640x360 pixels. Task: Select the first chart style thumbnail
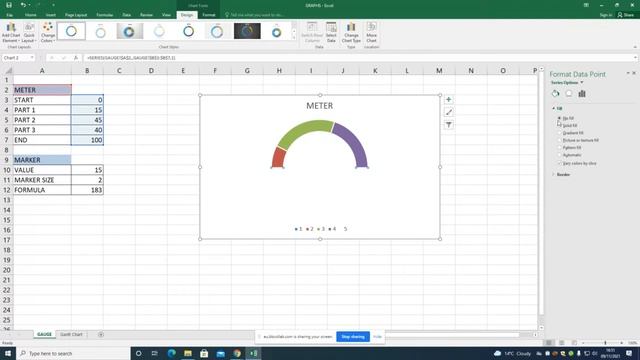click(x=71, y=31)
